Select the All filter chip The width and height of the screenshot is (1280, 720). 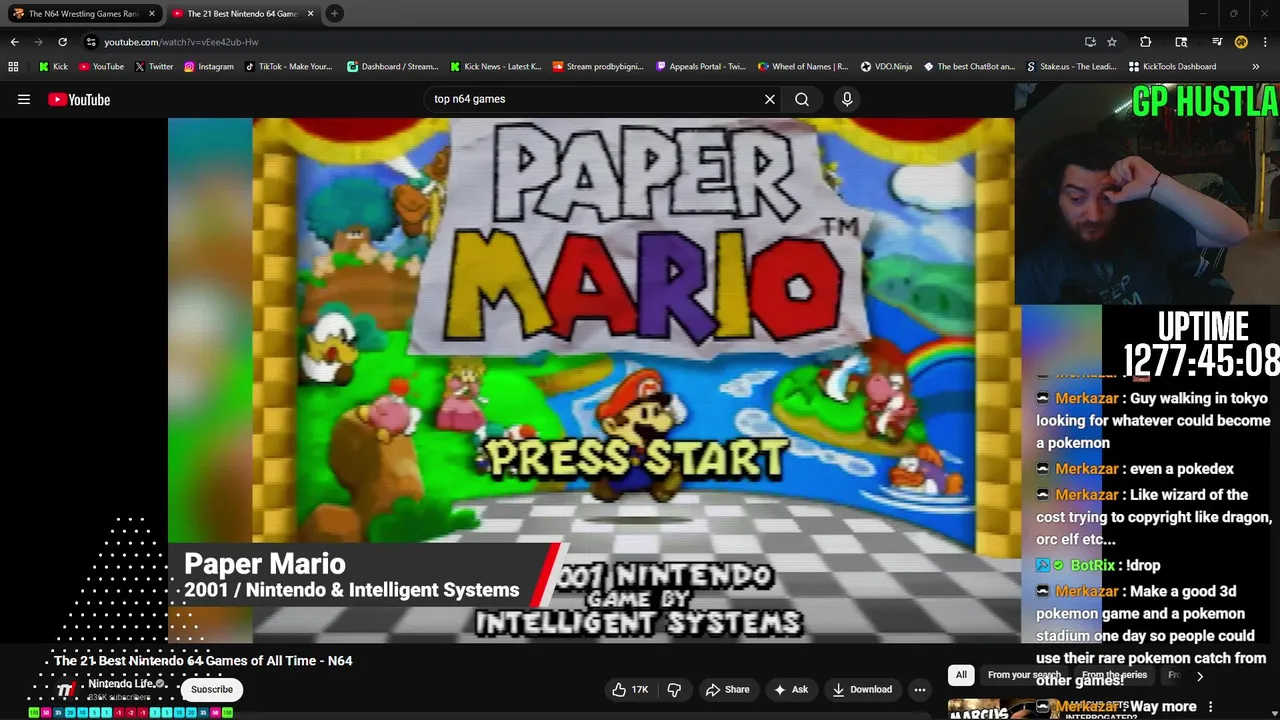point(961,675)
